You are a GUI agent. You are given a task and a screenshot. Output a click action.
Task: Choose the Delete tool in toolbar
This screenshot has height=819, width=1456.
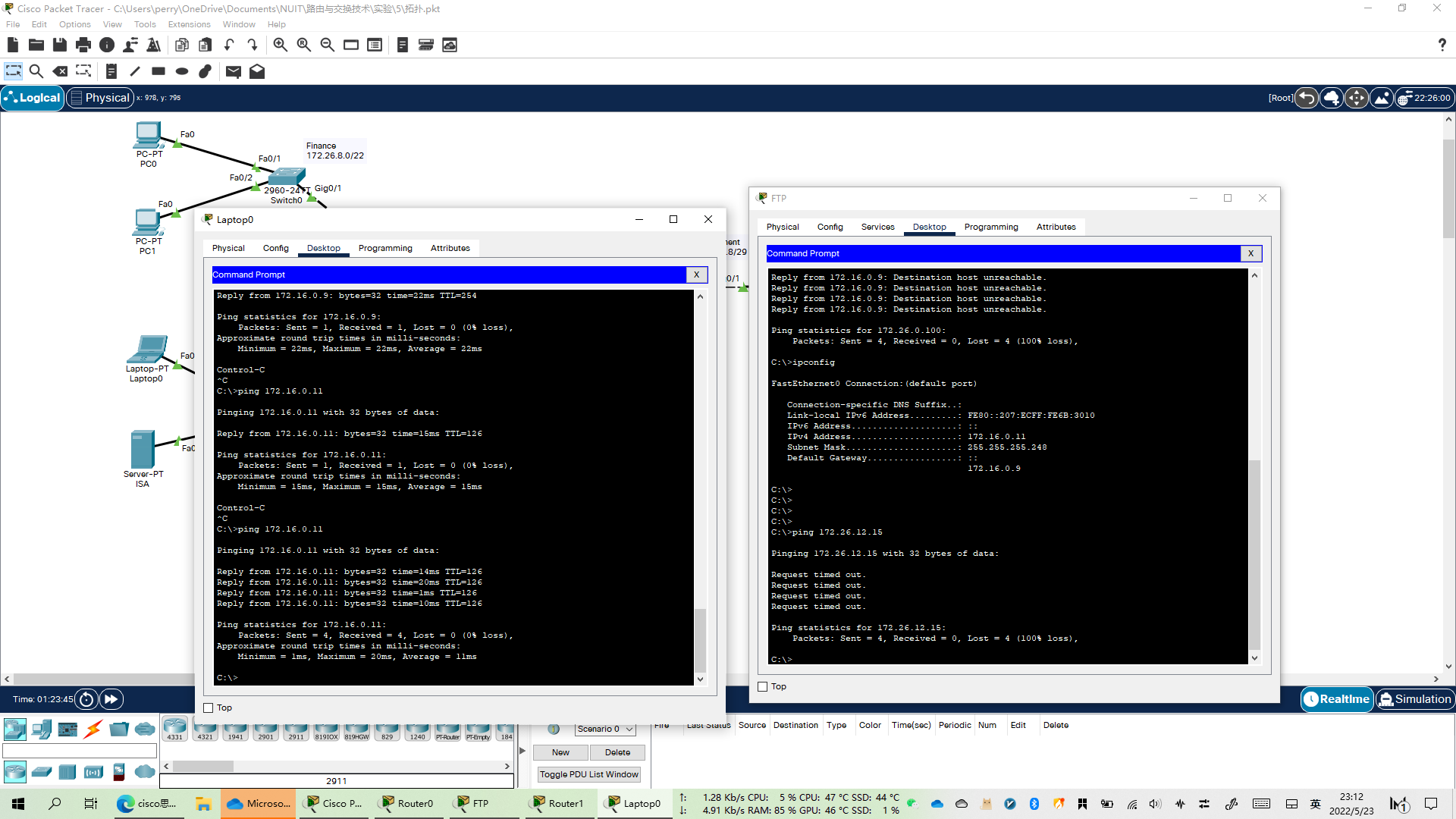click(x=60, y=71)
